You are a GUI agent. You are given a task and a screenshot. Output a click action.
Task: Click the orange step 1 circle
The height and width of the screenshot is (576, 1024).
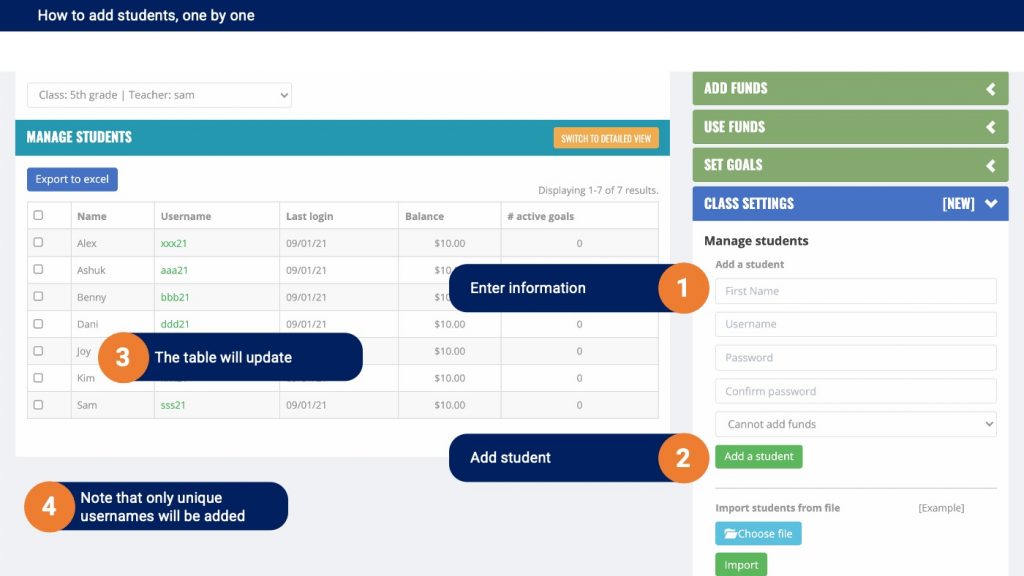(683, 288)
